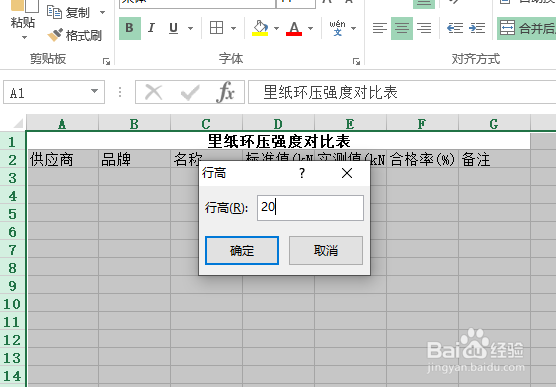The height and width of the screenshot is (387, 556).
Task: Expand the Name Box dropdown
Action: (94, 92)
